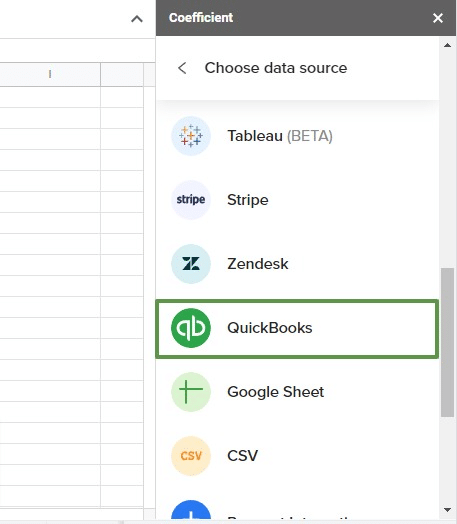Click the Zendesk logo icon

[x=191, y=264]
